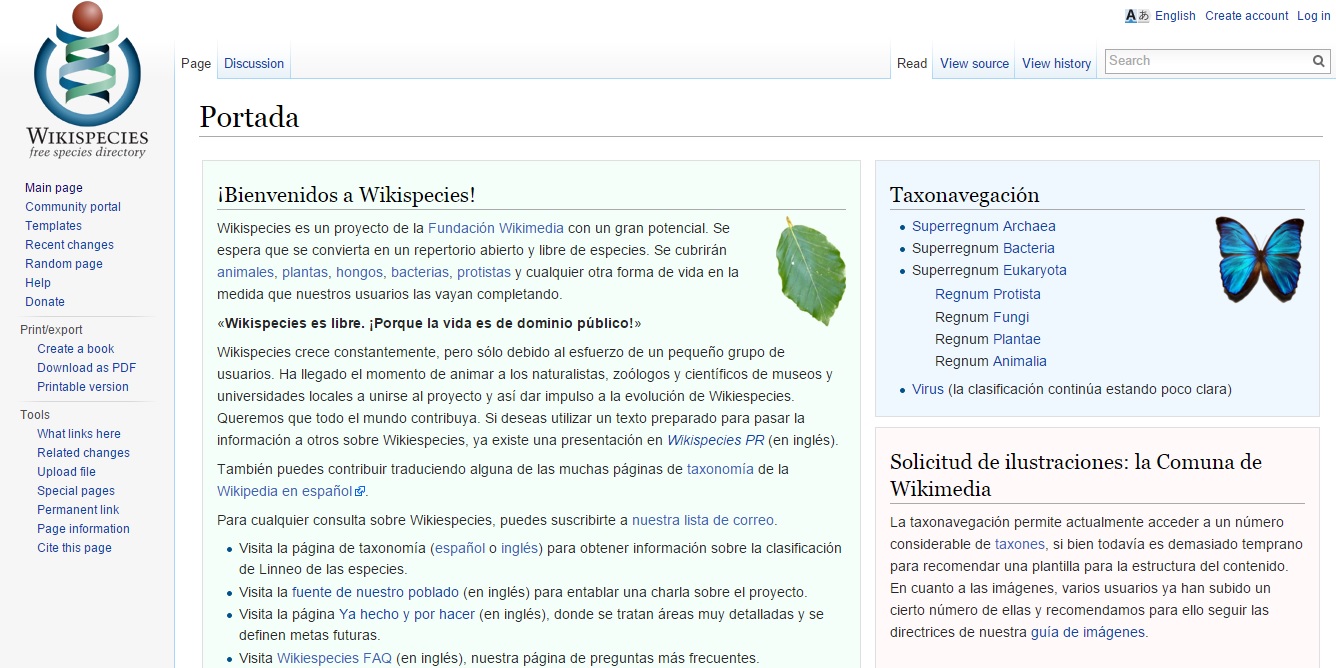Open Printable version
The height and width of the screenshot is (668, 1336).
pyautogui.click(x=83, y=387)
